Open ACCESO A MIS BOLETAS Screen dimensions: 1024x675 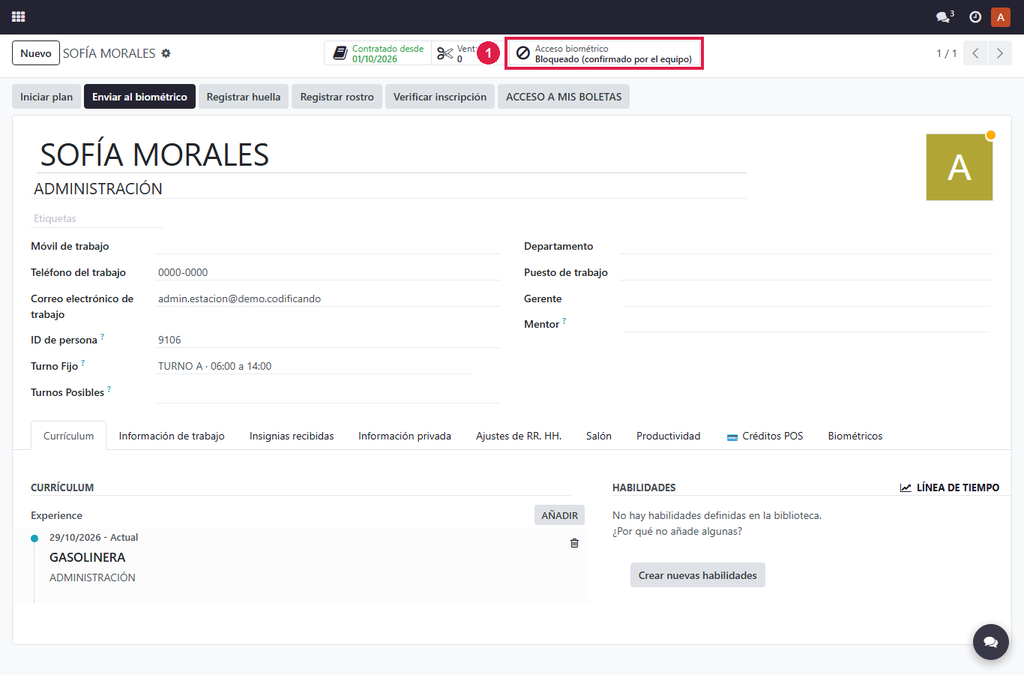coord(564,97)
